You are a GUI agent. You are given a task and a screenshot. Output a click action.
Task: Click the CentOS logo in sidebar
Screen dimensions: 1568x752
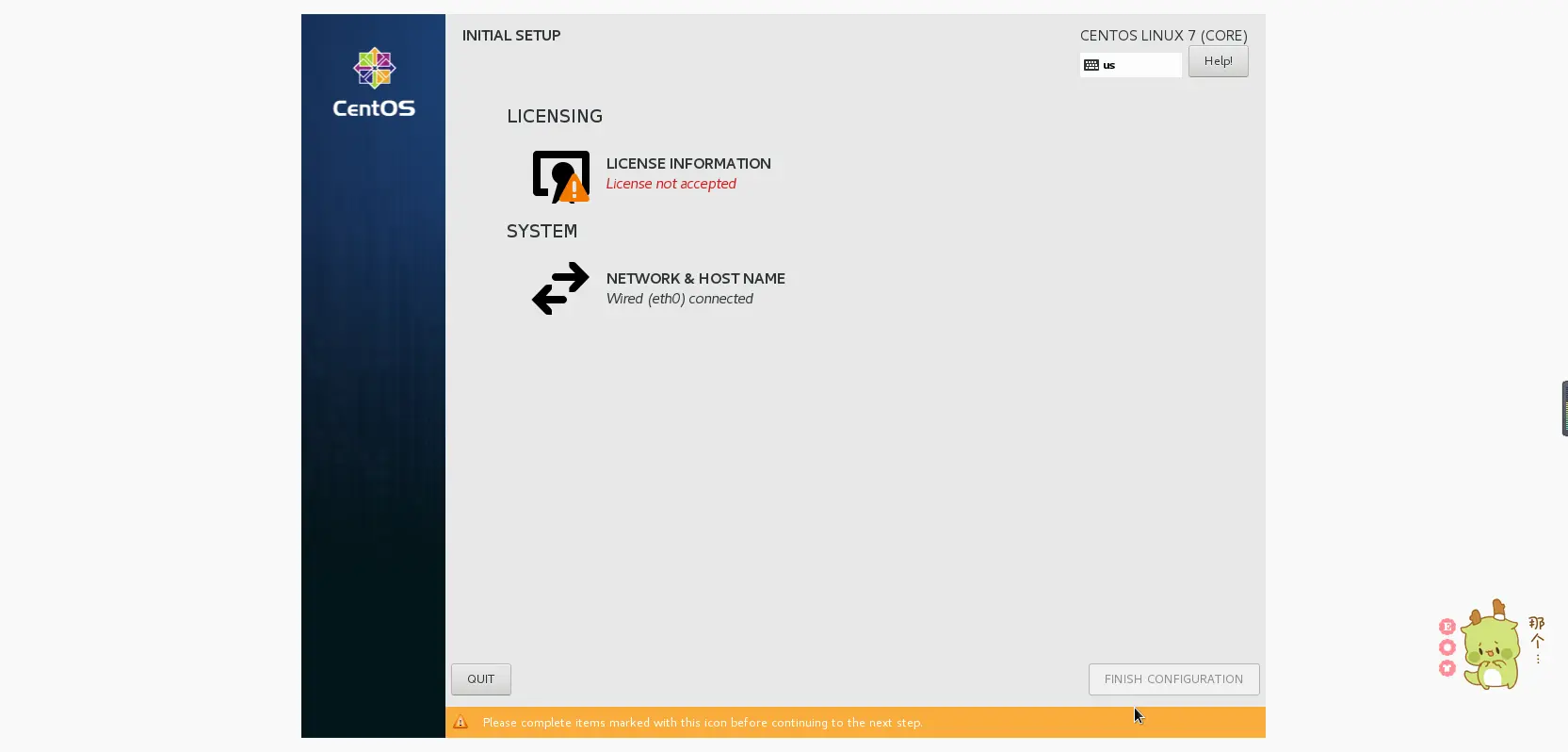pos(374,83)
